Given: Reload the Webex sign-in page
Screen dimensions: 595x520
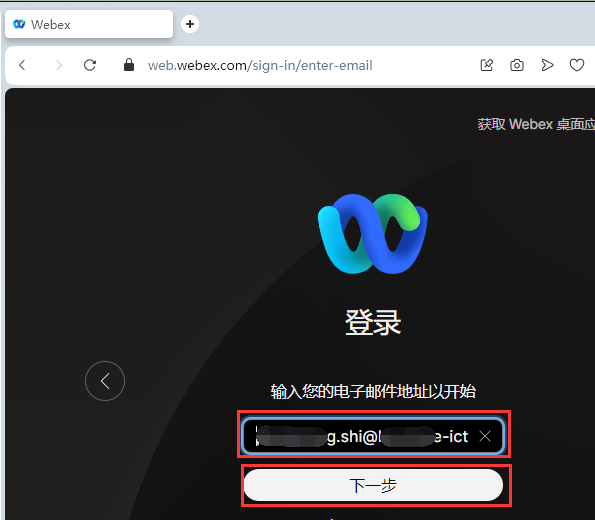Looking at the screenshot, I should [x=90, y=65].
